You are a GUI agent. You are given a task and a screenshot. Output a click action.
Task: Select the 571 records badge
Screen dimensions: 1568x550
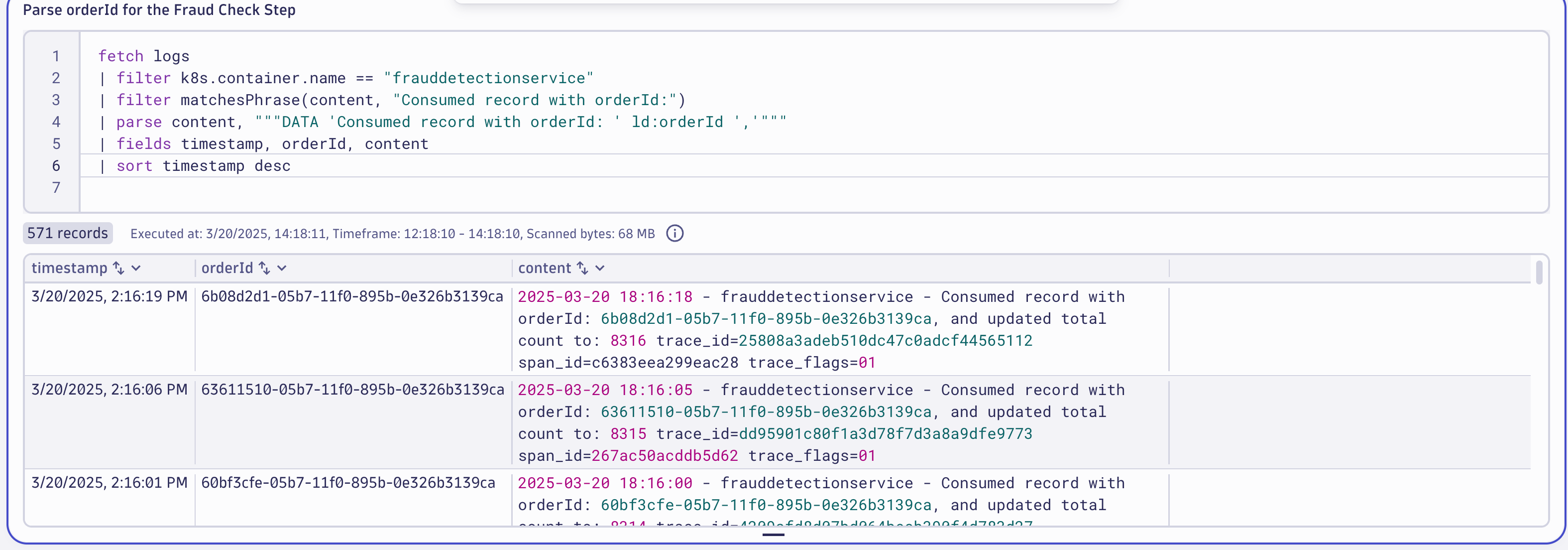coord(68,233)
